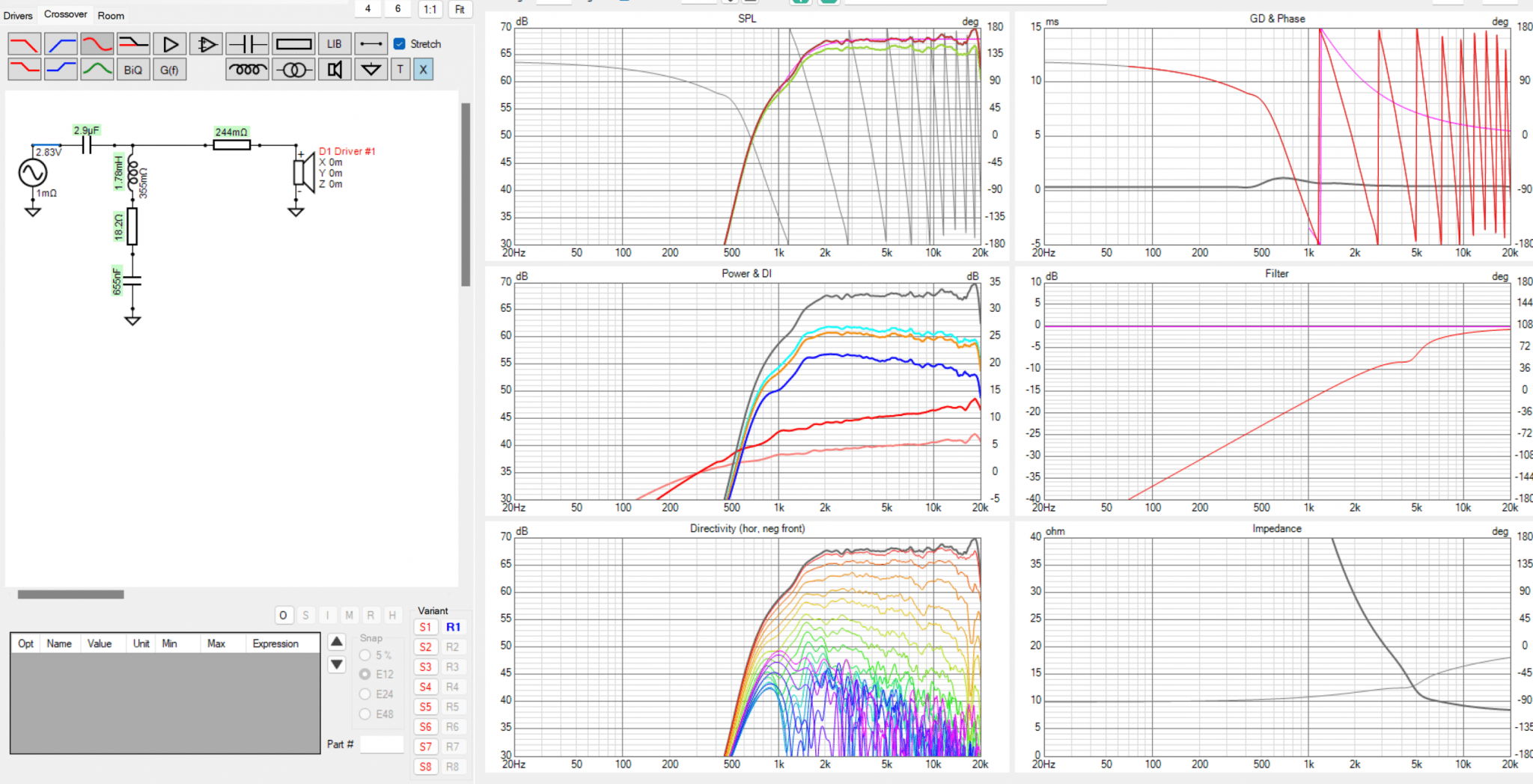Add a resistor component
The width and height of the screenshot is (1533, 784).
click(x=293, y=44)
